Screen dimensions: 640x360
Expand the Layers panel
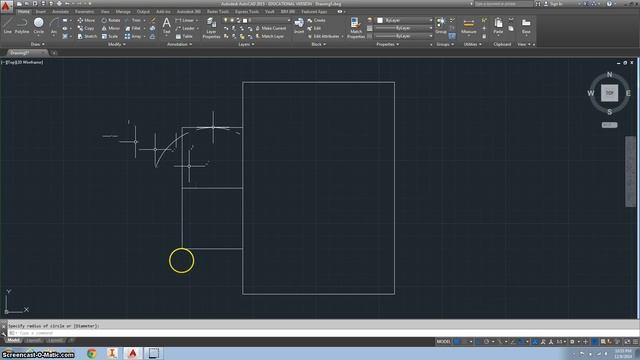[x=246, y=44]
